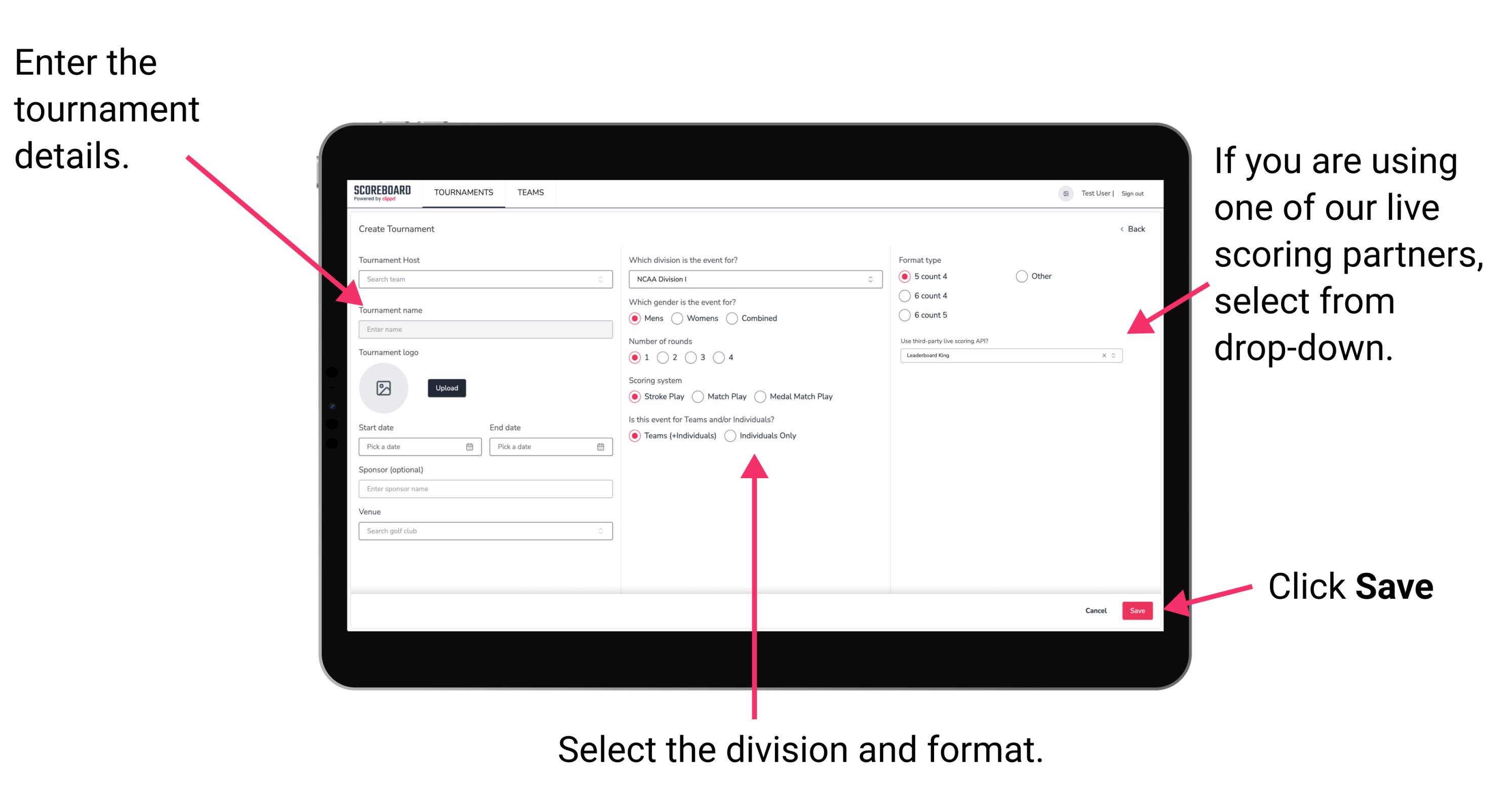1509x812 pixels.
Task: Click the Venue search dropdown icon
Action: tap(600, 531)
